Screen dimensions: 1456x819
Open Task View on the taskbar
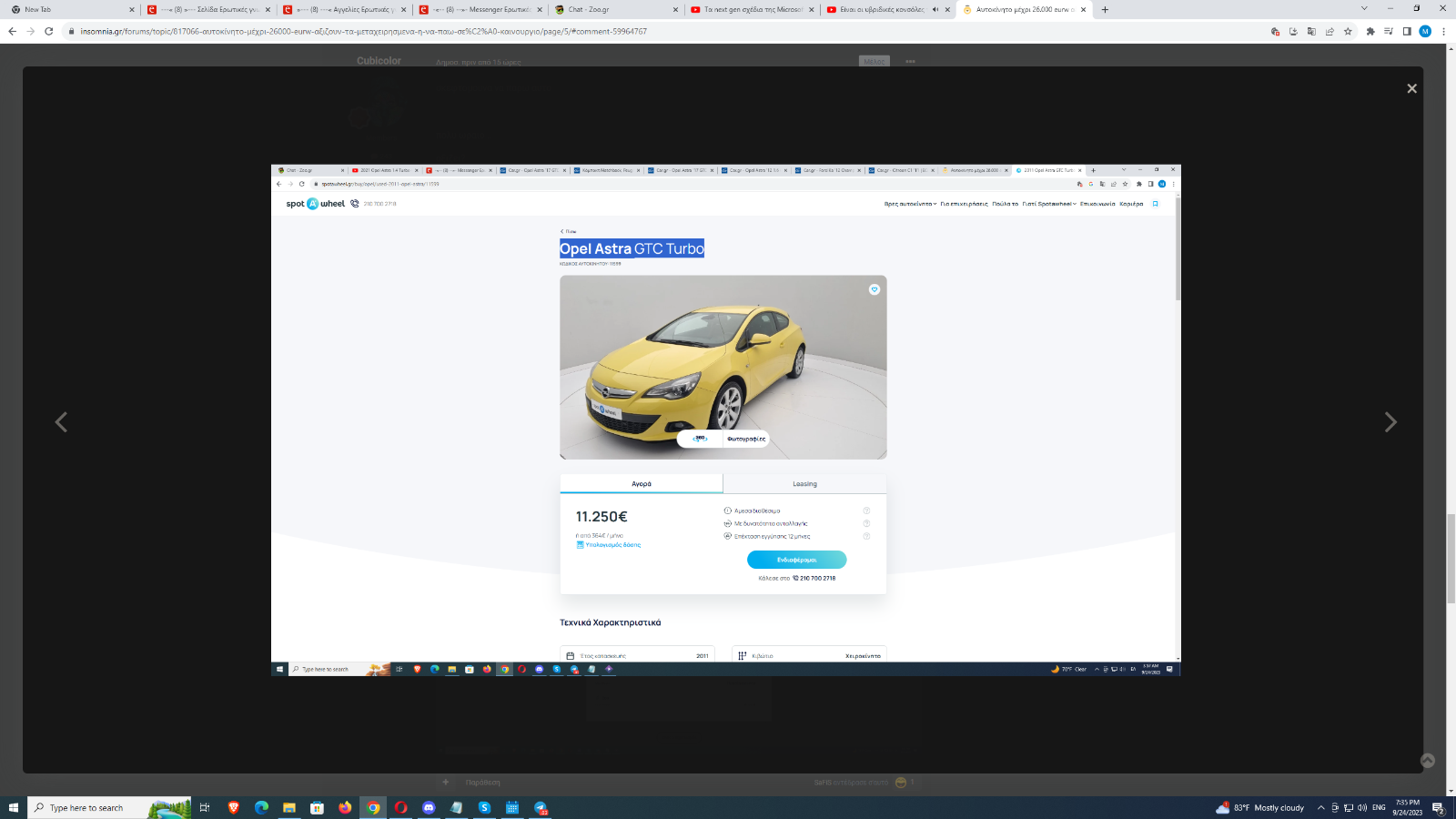pos(205,807)
